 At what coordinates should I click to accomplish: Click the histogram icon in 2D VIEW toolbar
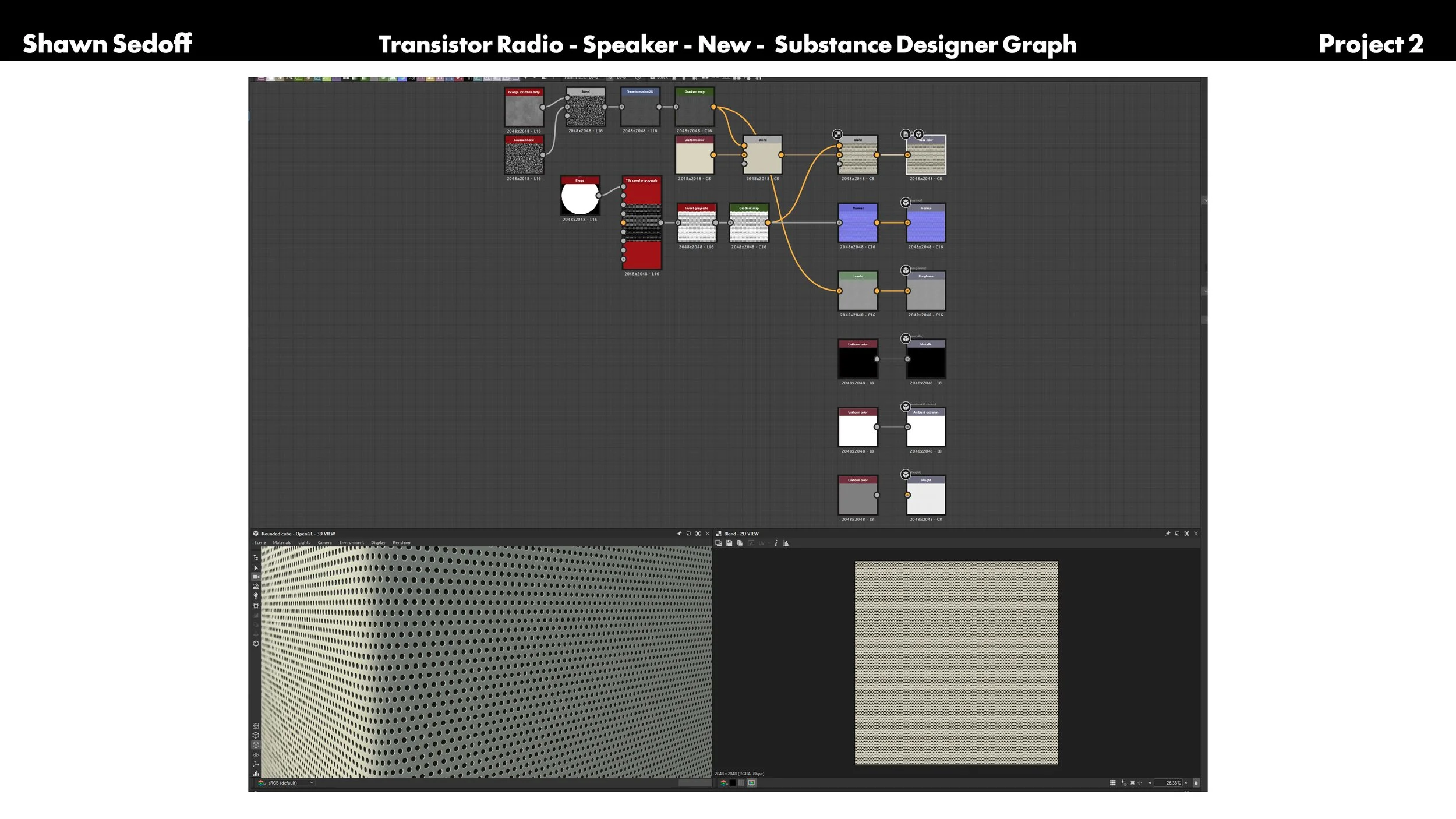pyautogui.click(x=786, y=543)
